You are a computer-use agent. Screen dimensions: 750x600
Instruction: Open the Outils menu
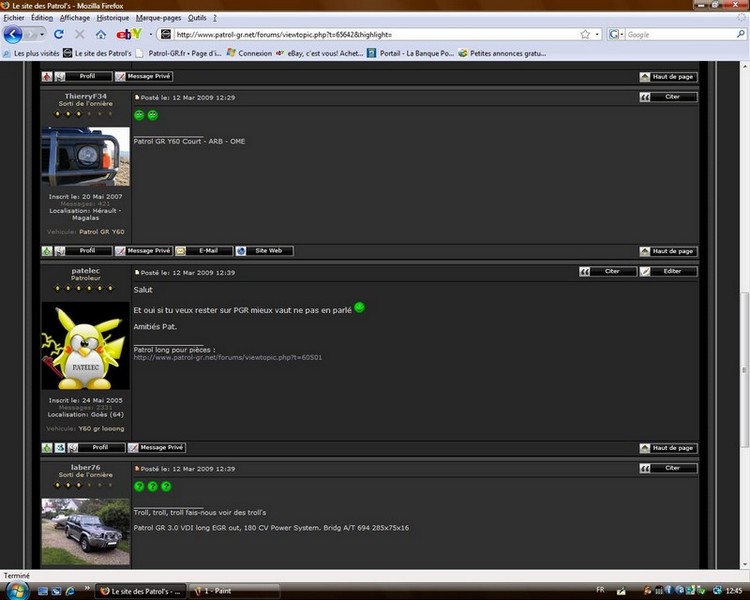[197, 18]
